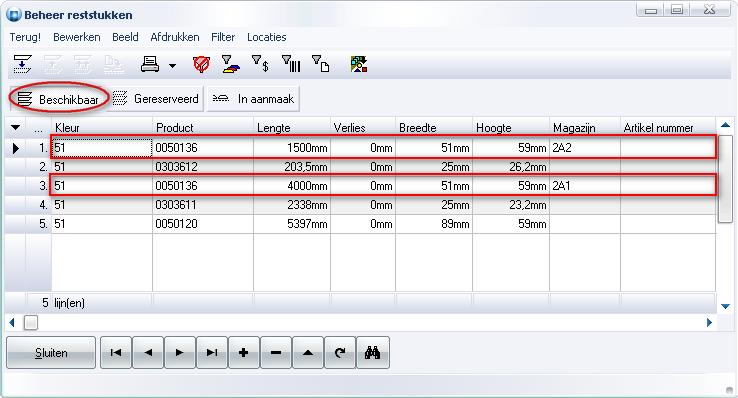Click the Sluiten button
This screenshot has width=738, height=398.
click(51, 352)
